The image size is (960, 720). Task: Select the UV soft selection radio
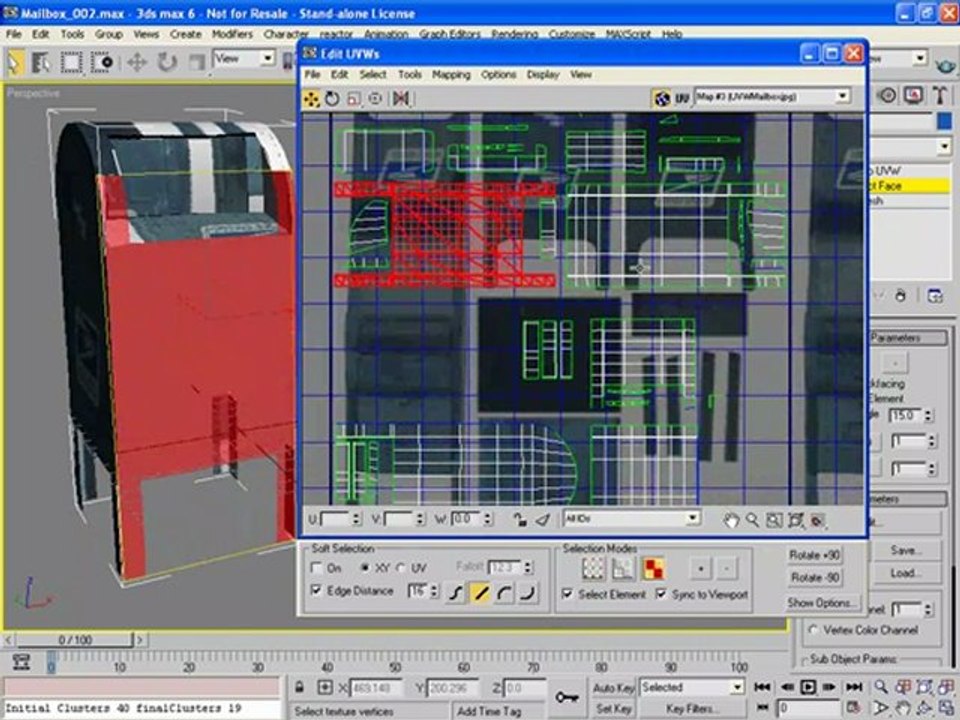(x=401, y=568)
